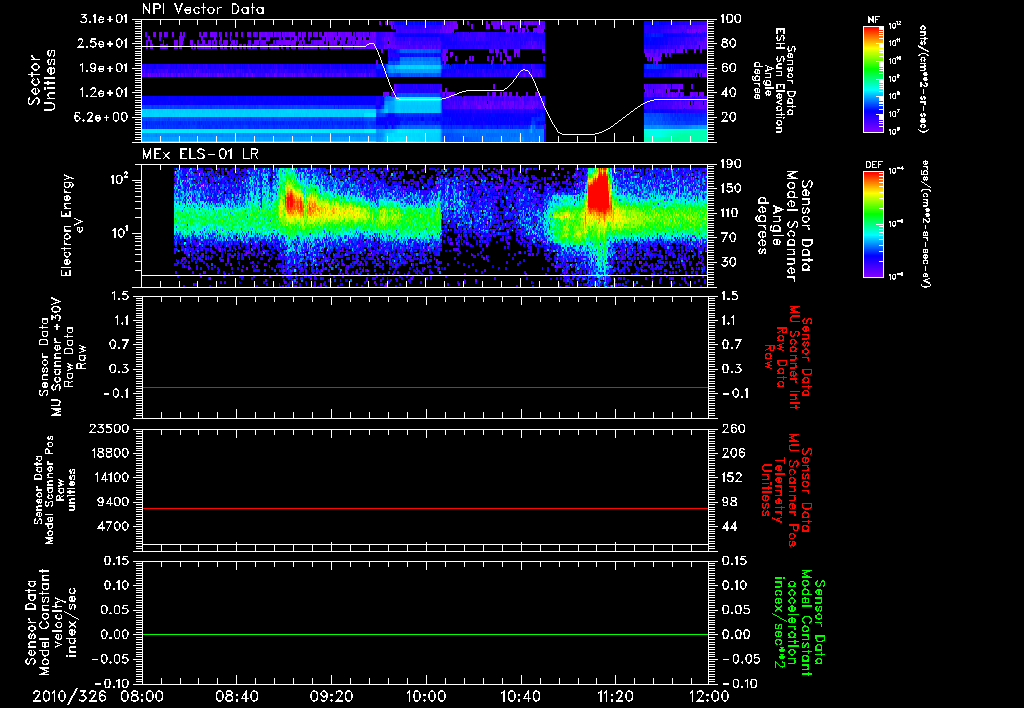Click the '100' sun elevation tick value
1024x708 pixels.
pyautogui.click(x=731, y=19)
